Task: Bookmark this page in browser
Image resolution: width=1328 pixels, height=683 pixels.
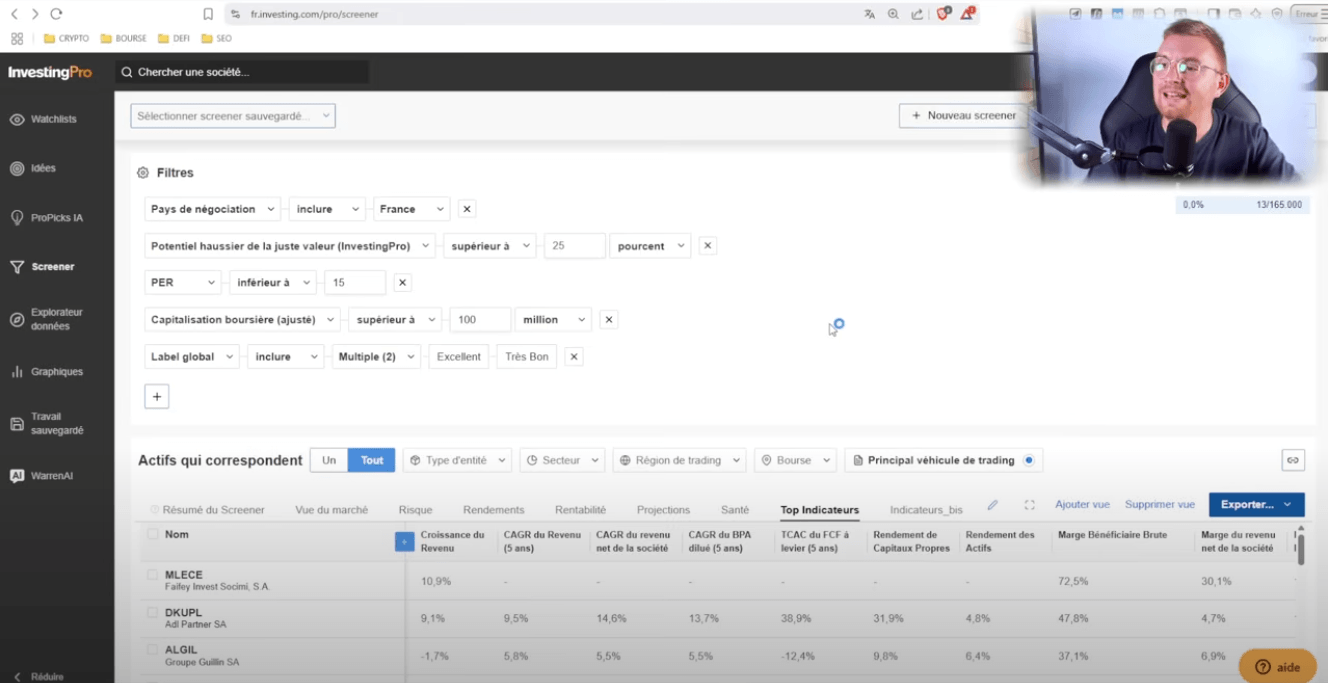Action: 208,14
